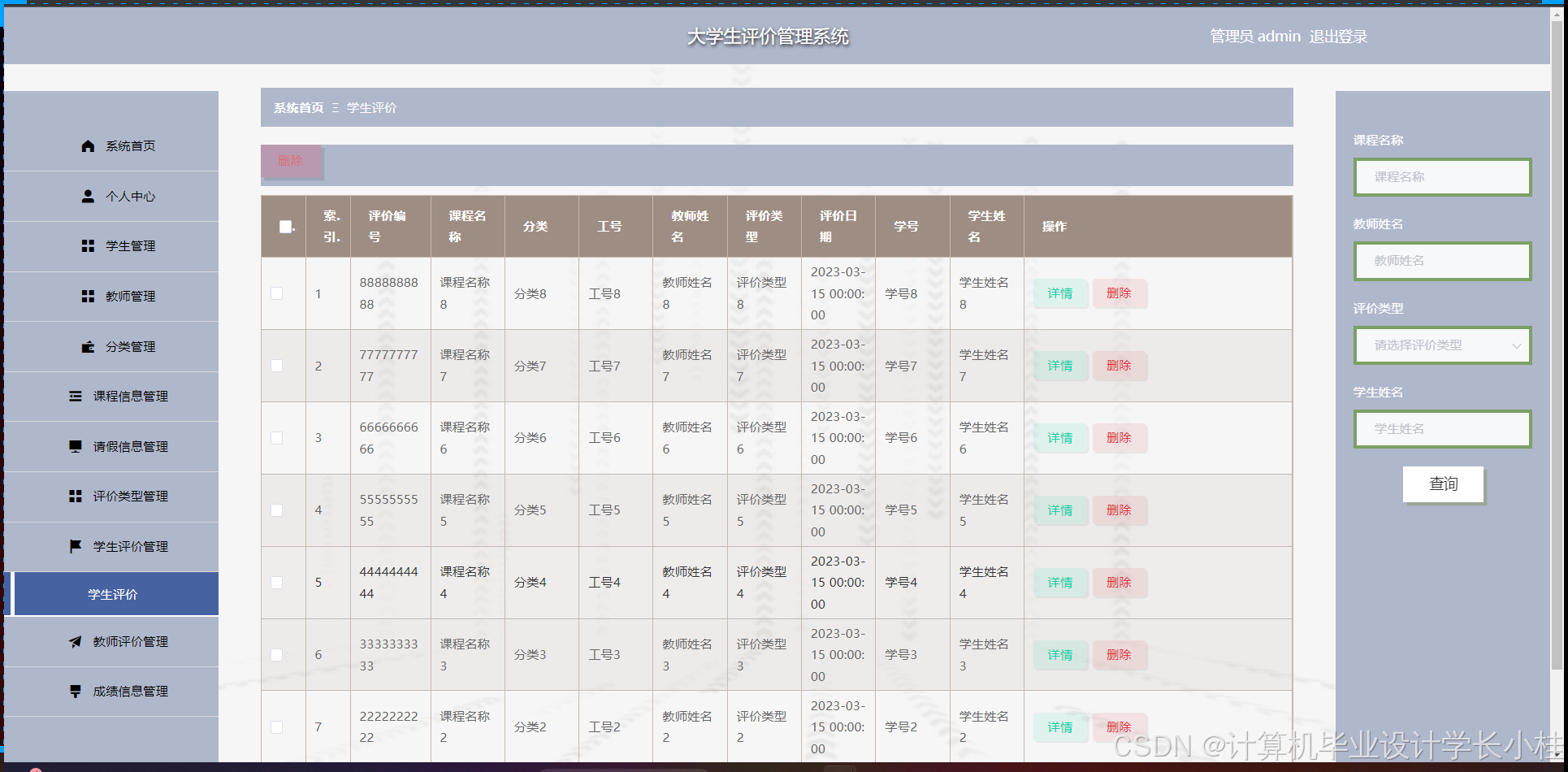Check the row checkbox for 课程名称2
The image size is (1568, 772).
[x=277, y=727]
